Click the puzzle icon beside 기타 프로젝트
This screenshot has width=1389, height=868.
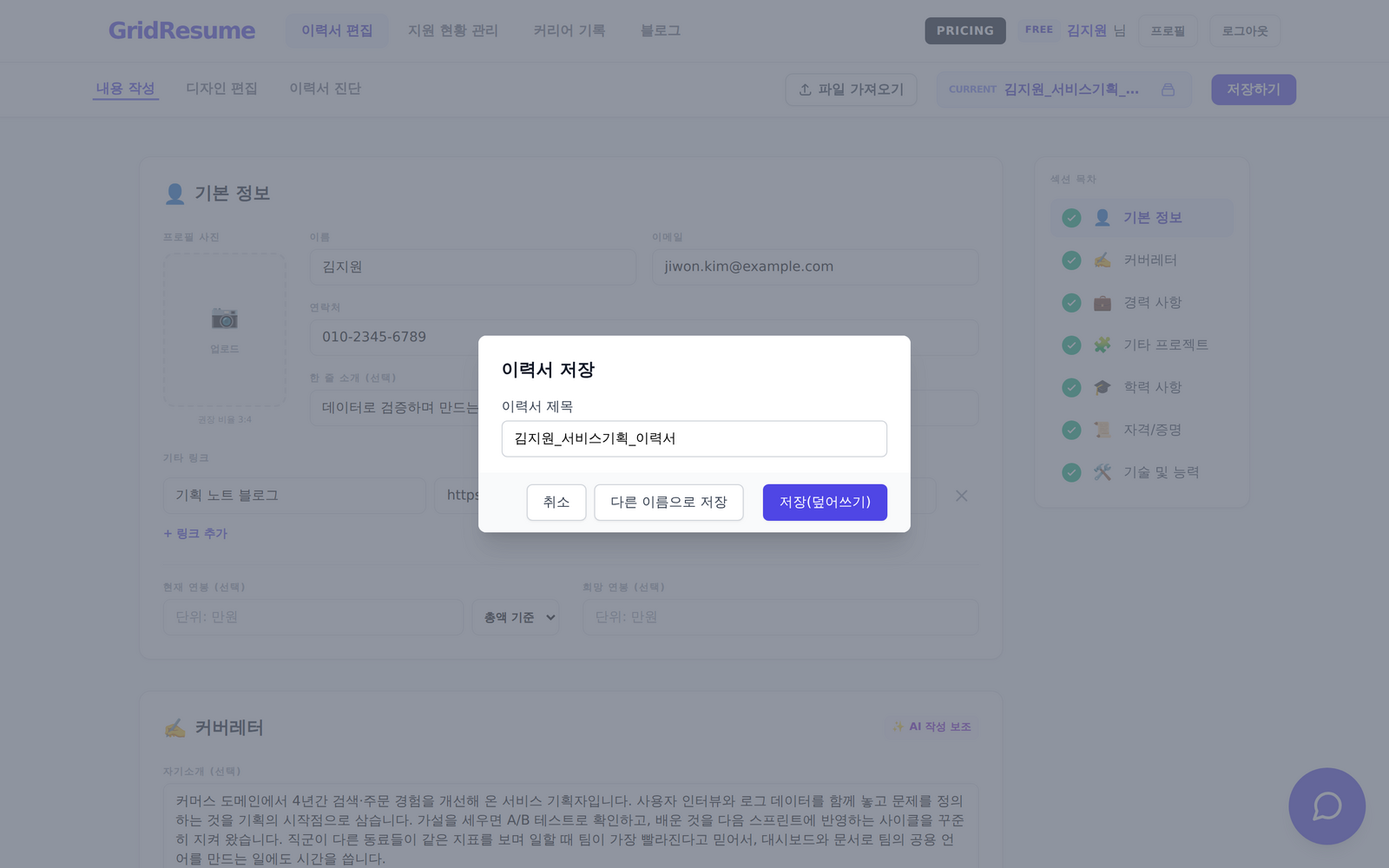[1102, 345]
